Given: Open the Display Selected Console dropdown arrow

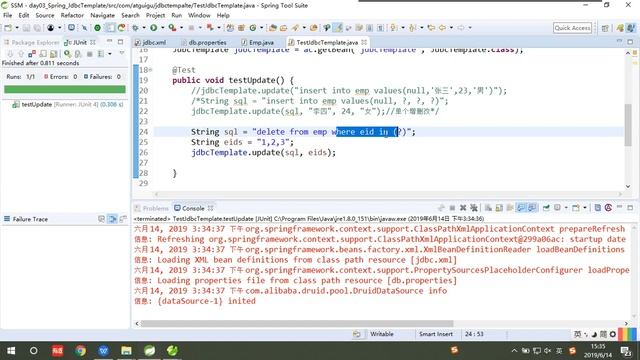Looking at the screenshot, I should coord(567,208).
